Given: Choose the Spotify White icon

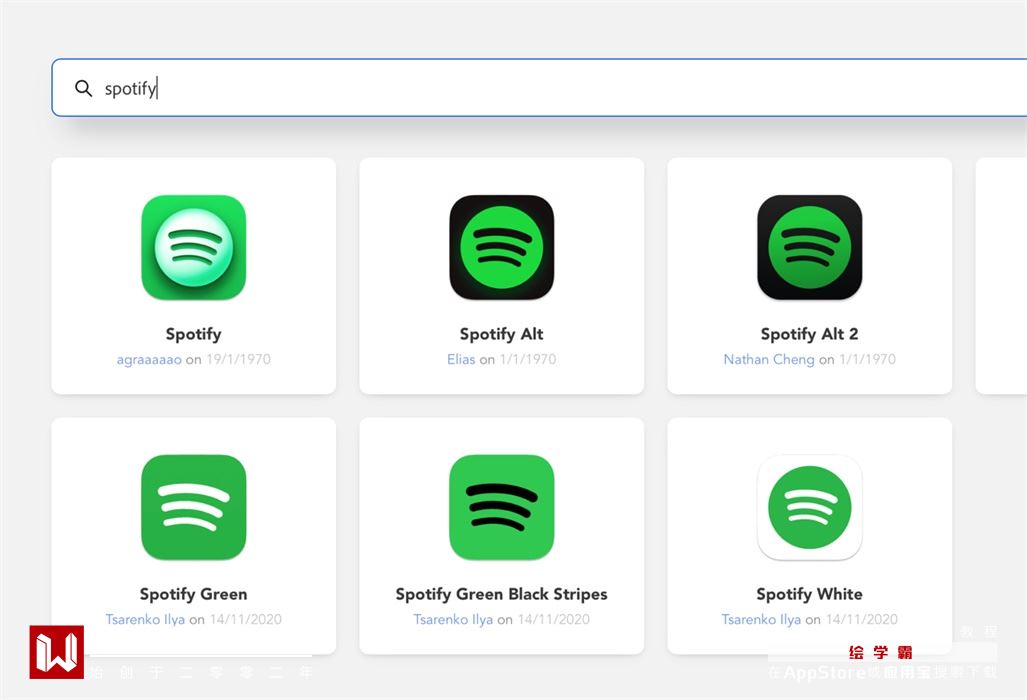Looking at the screenshot, I should click(809, 507).
